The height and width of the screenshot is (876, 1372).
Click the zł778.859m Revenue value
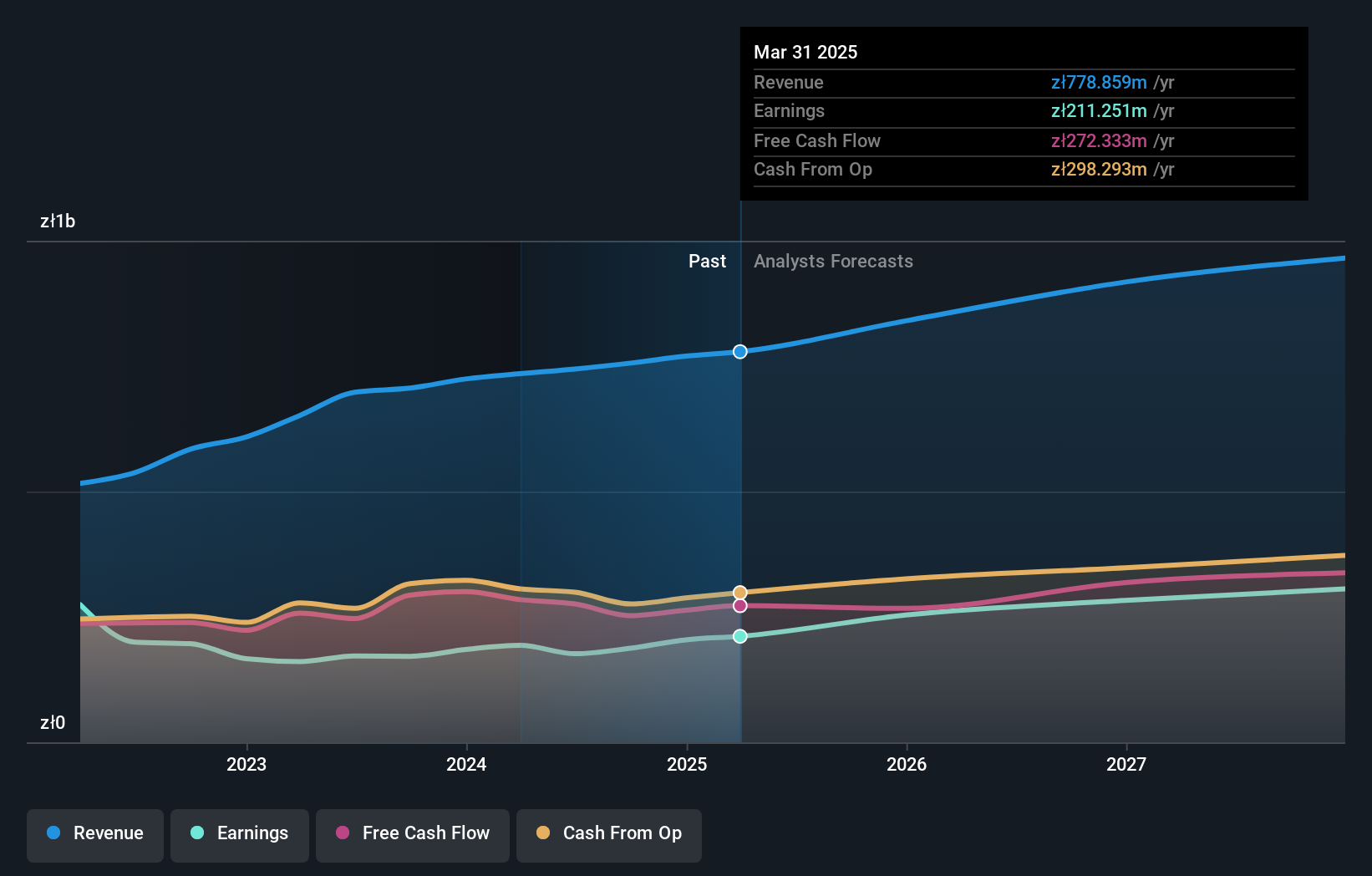[1098, 83]
